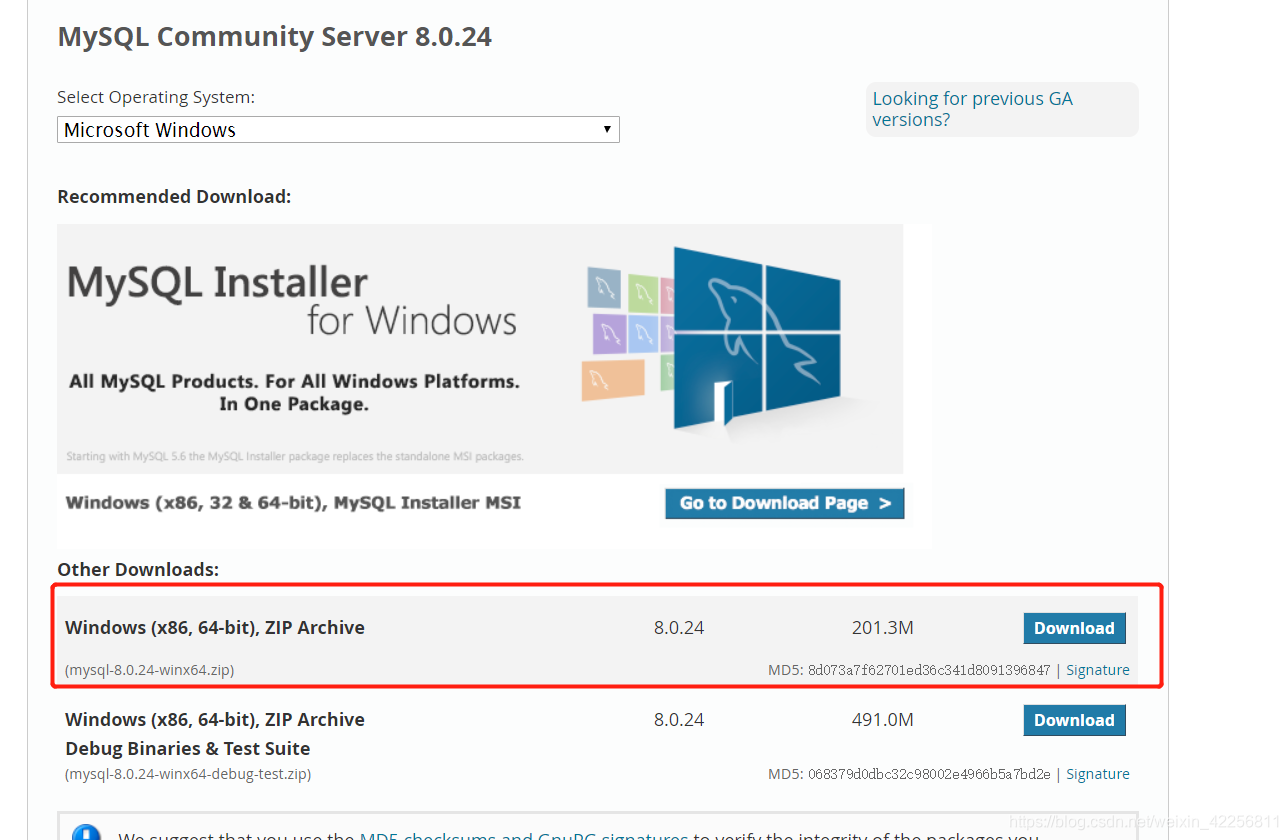Click the Looking for previous GA versions link
Screen dimensions: 1288x840
(972, 109)
